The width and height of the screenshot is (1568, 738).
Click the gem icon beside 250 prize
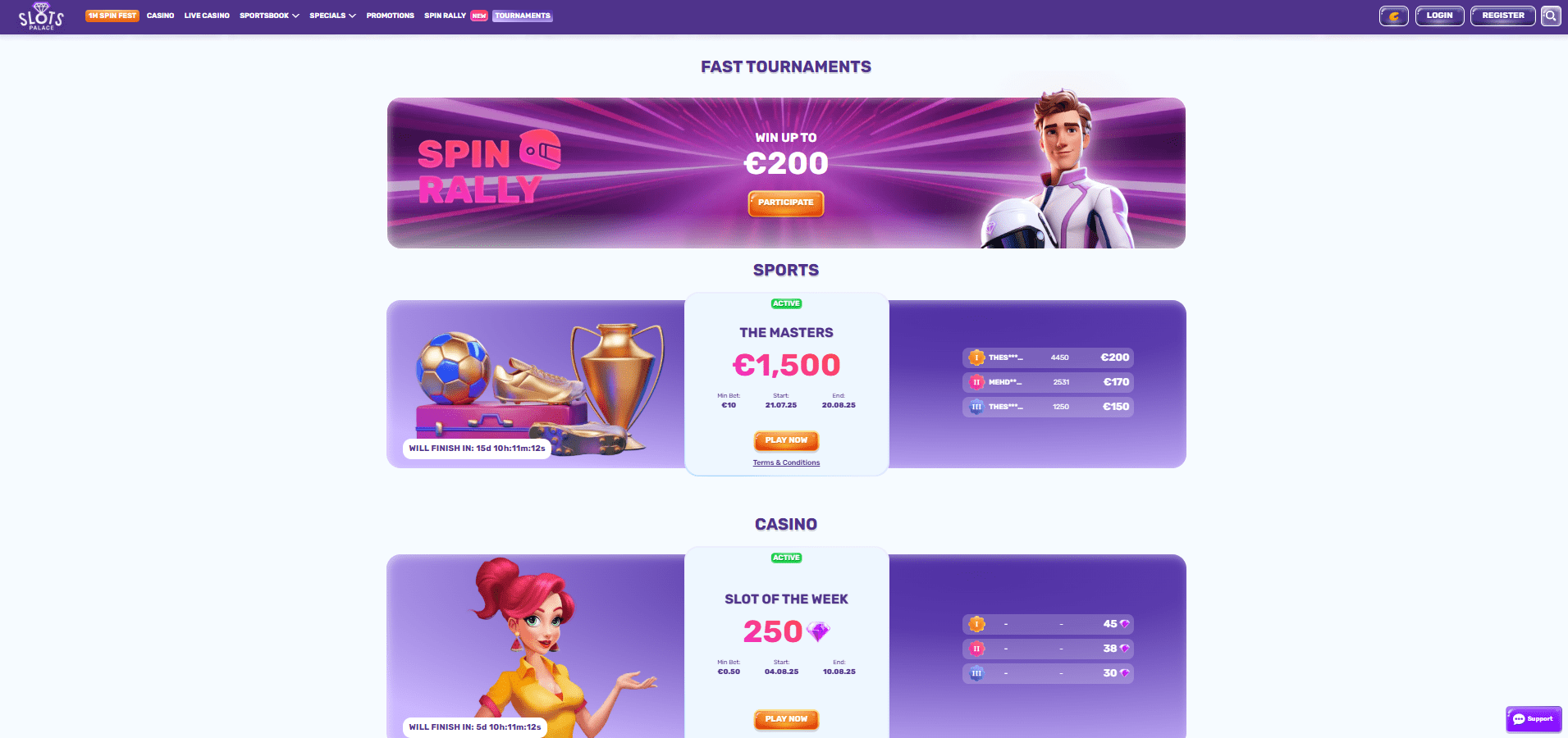click(818, 631)
